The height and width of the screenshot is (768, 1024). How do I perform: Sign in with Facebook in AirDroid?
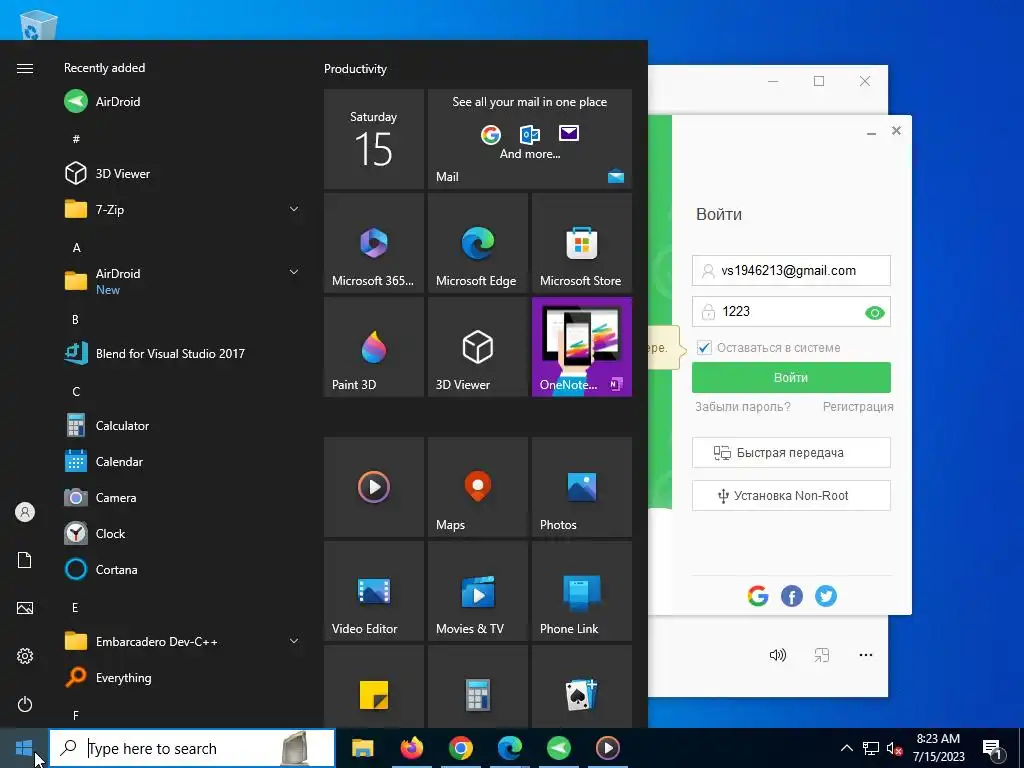pyautogui.click(x=792, y=596)
